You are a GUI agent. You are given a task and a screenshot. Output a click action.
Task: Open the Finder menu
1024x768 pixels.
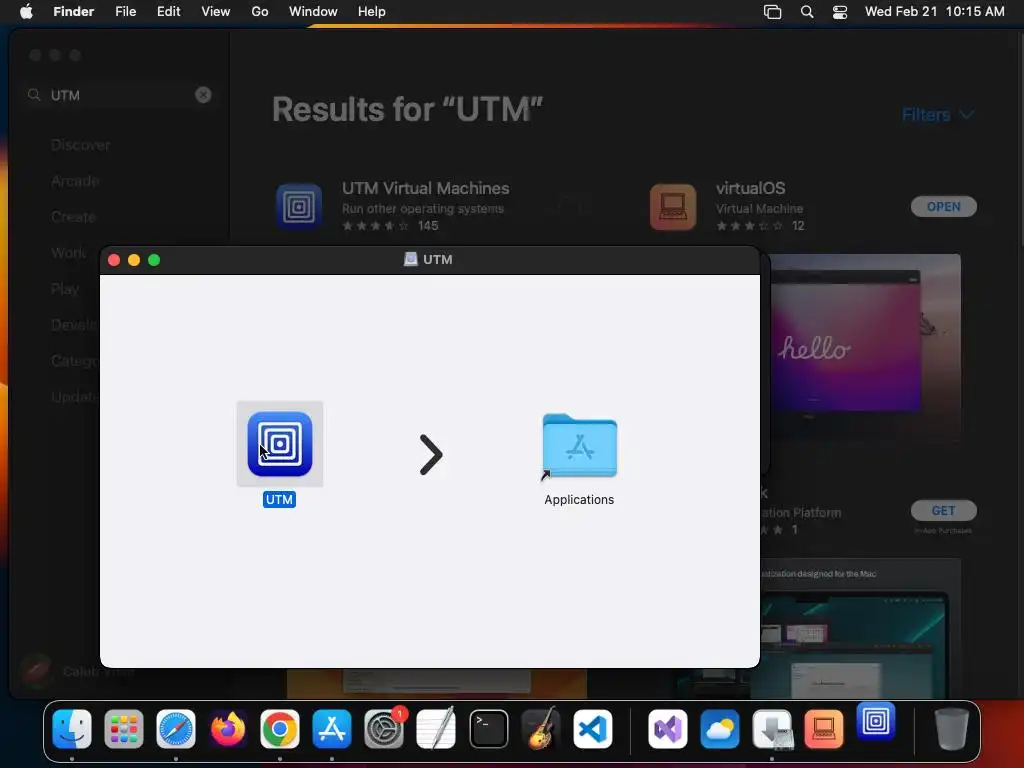click(x=74, y=12)
